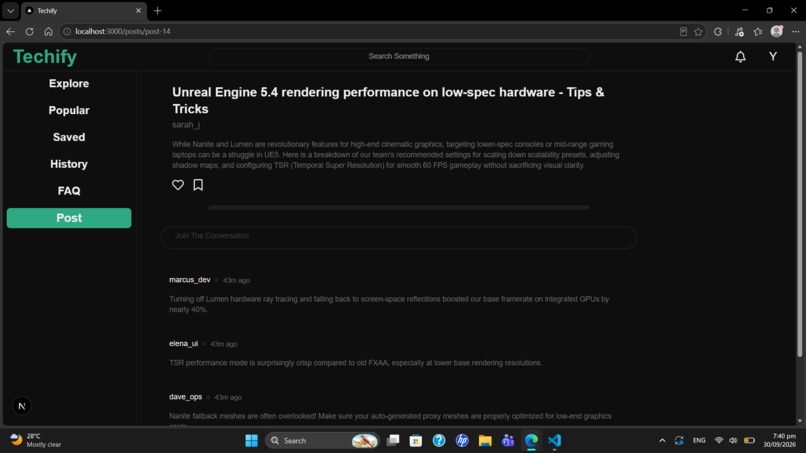Like the post with the heart icon
This screenshot has width=806, height=453.
(x=178, y=185)
